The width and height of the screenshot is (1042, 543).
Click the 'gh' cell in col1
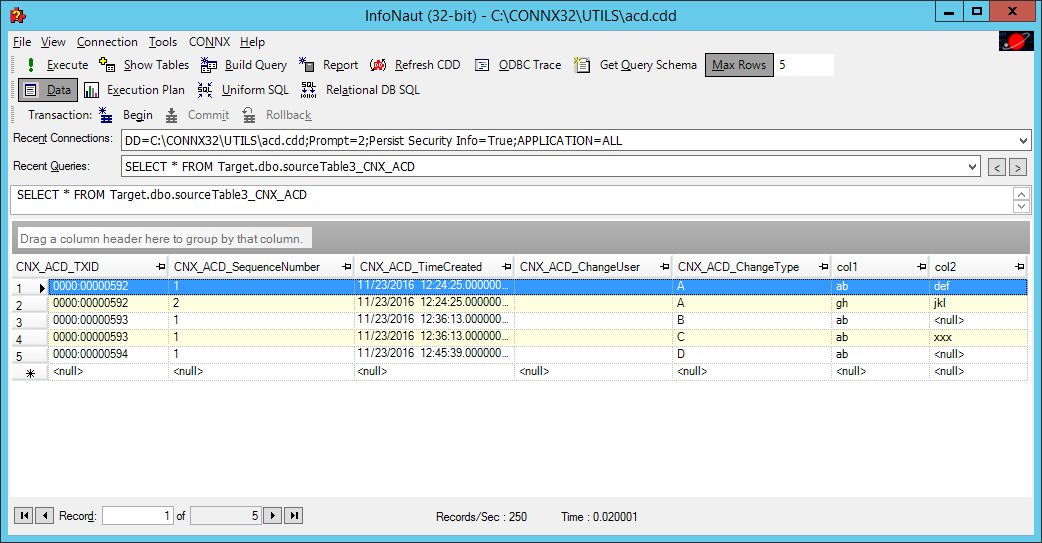pyautogui.click(x=880, y=303)
